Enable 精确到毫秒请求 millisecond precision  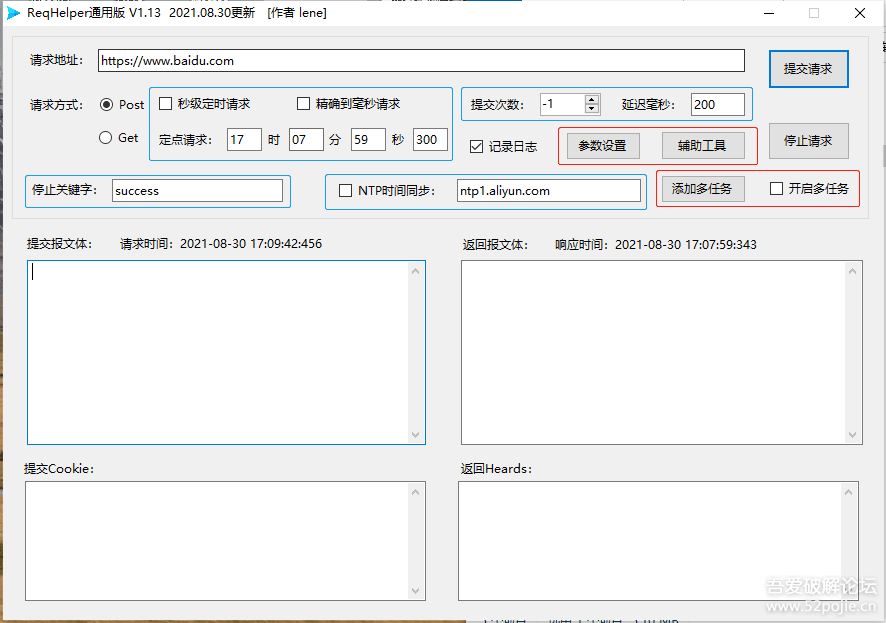pyautogui.click(x=304, y=103)
